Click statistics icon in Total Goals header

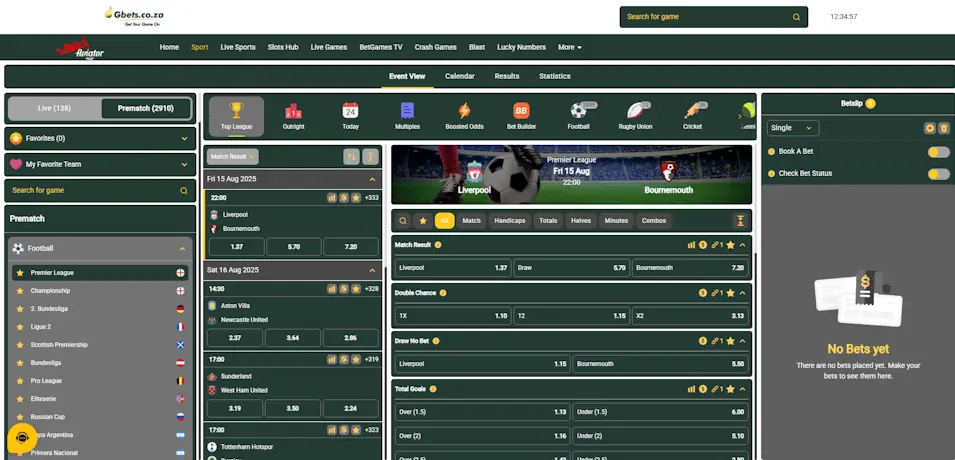691,389
